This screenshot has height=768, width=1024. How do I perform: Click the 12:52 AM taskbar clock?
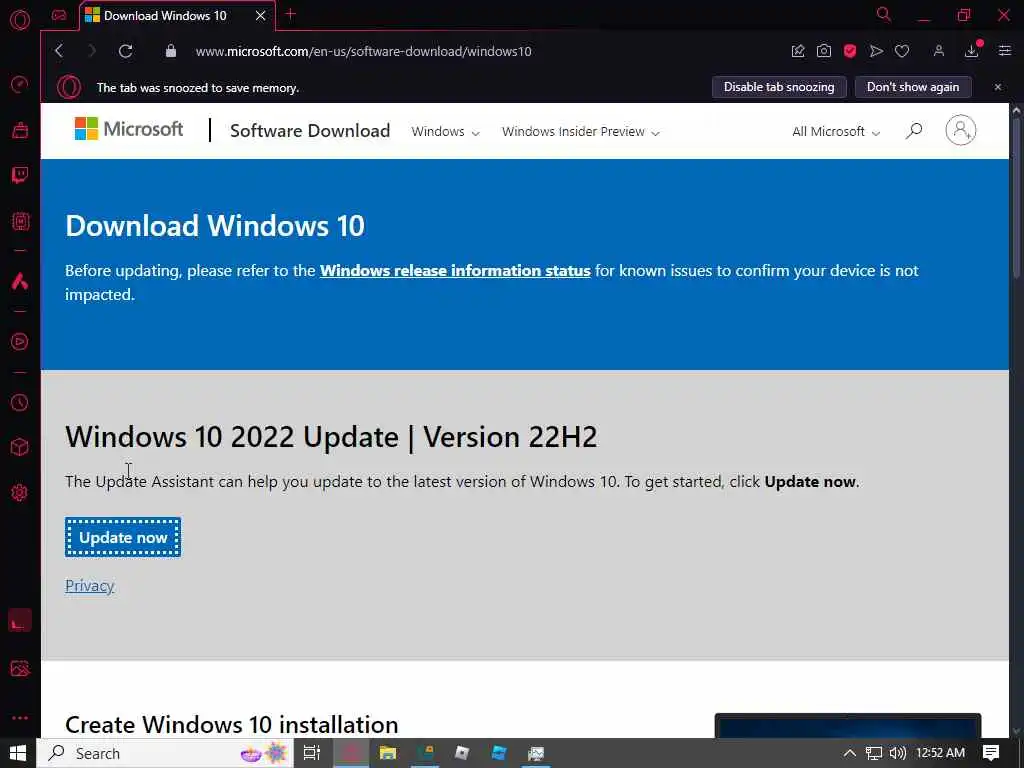(940, 754)
